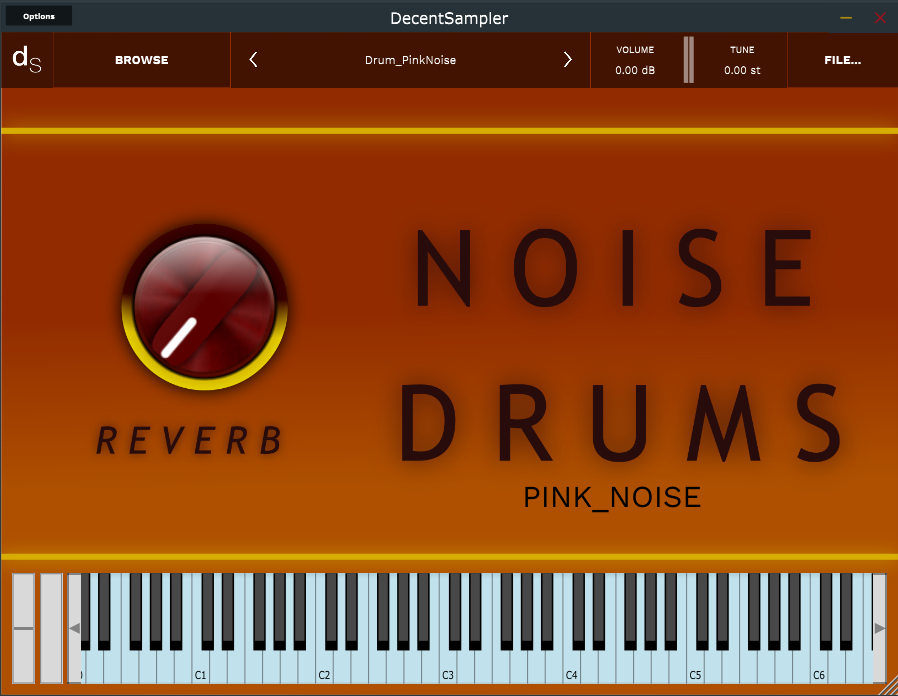Click the TUNE 0.00 st field
The height and width of the screenshot is (696, 898).
click(742, 60)
